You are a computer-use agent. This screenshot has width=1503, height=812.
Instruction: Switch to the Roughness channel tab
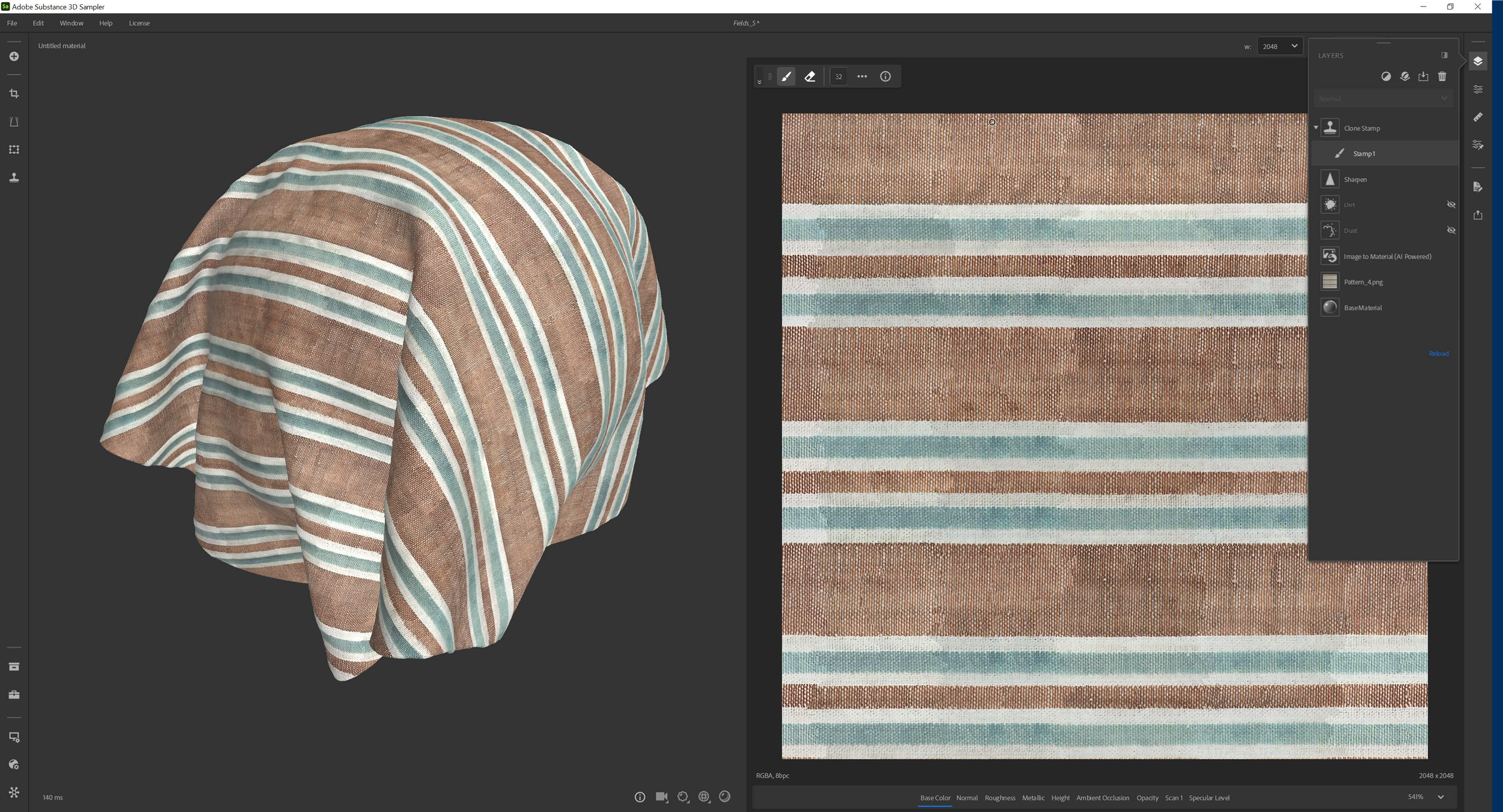(999, 798)
